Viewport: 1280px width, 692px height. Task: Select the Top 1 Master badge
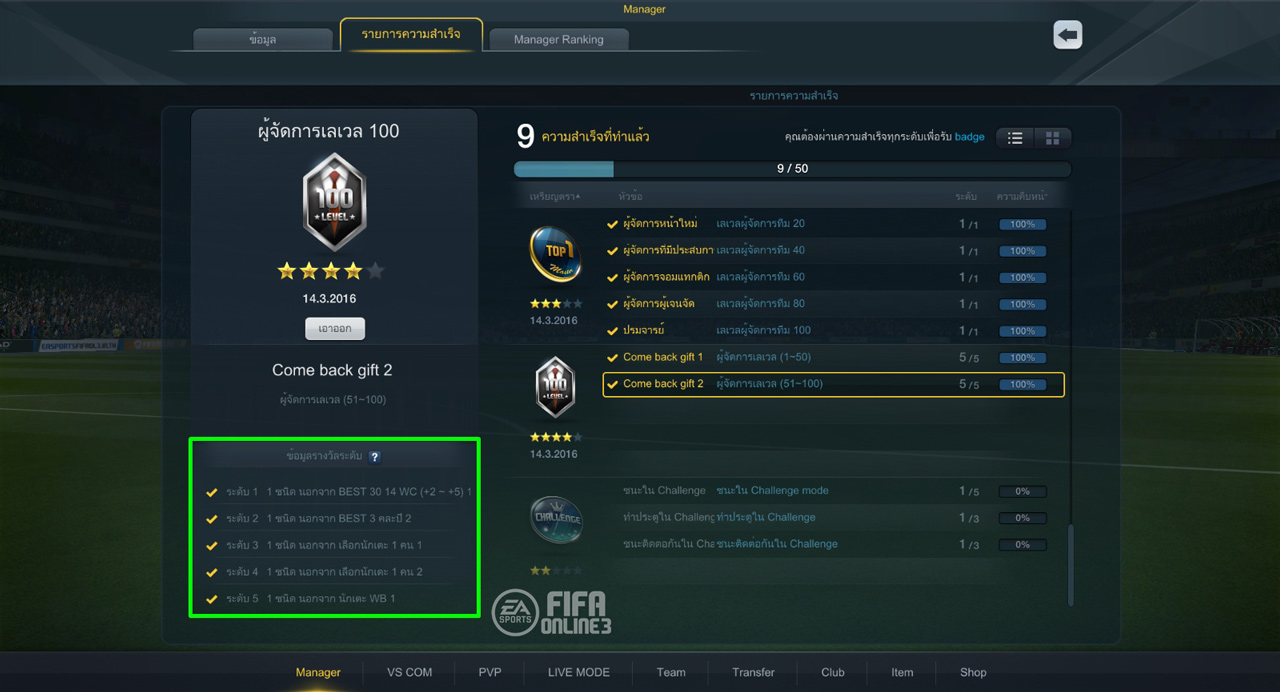555,255
